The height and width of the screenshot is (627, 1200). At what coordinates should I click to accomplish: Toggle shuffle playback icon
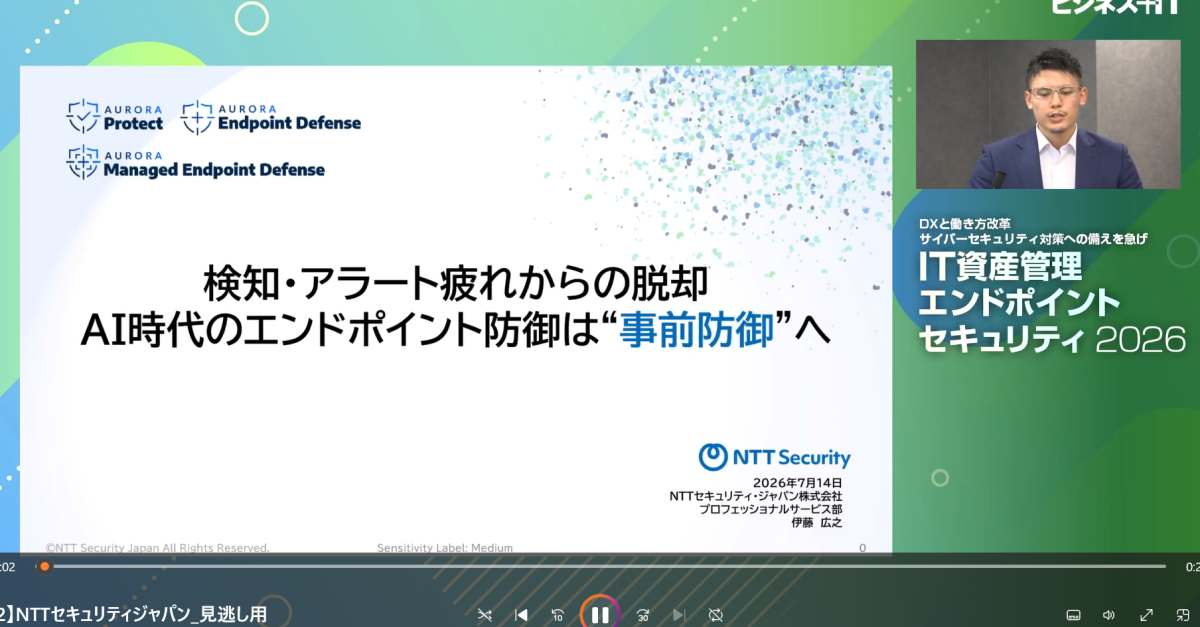point(484,615)
